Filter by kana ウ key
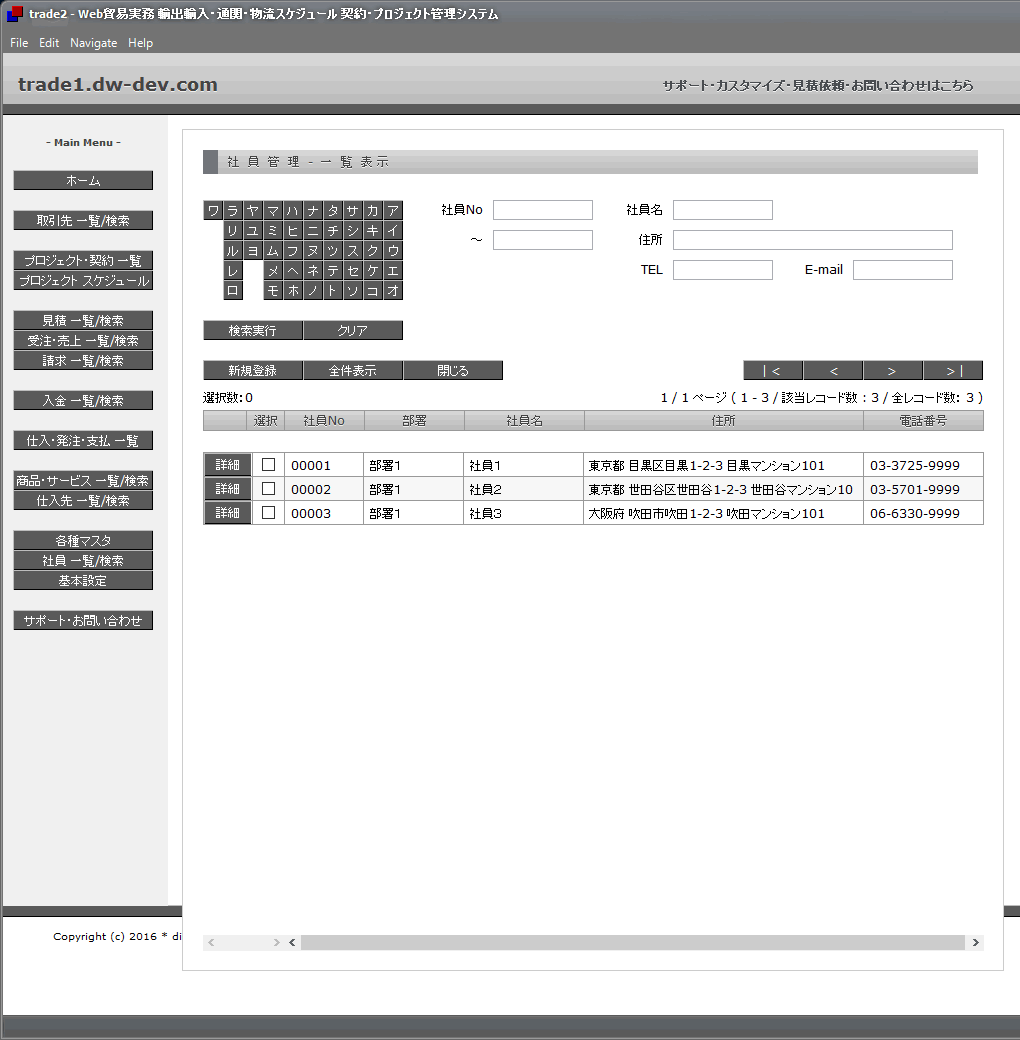Image resolution: width=1020 pixels, height=1040 pixels. (x=393, y=250)
